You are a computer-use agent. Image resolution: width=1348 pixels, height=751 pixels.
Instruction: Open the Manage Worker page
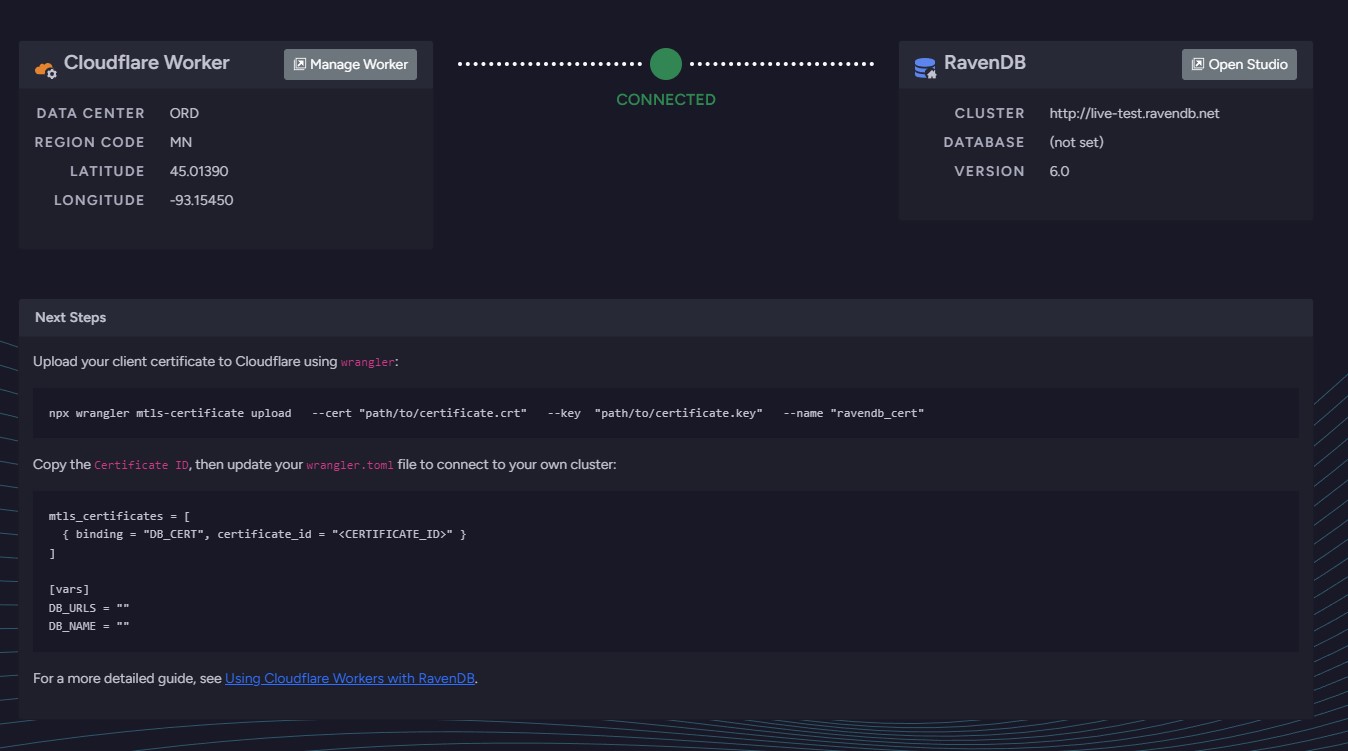(x=350, y=64)
